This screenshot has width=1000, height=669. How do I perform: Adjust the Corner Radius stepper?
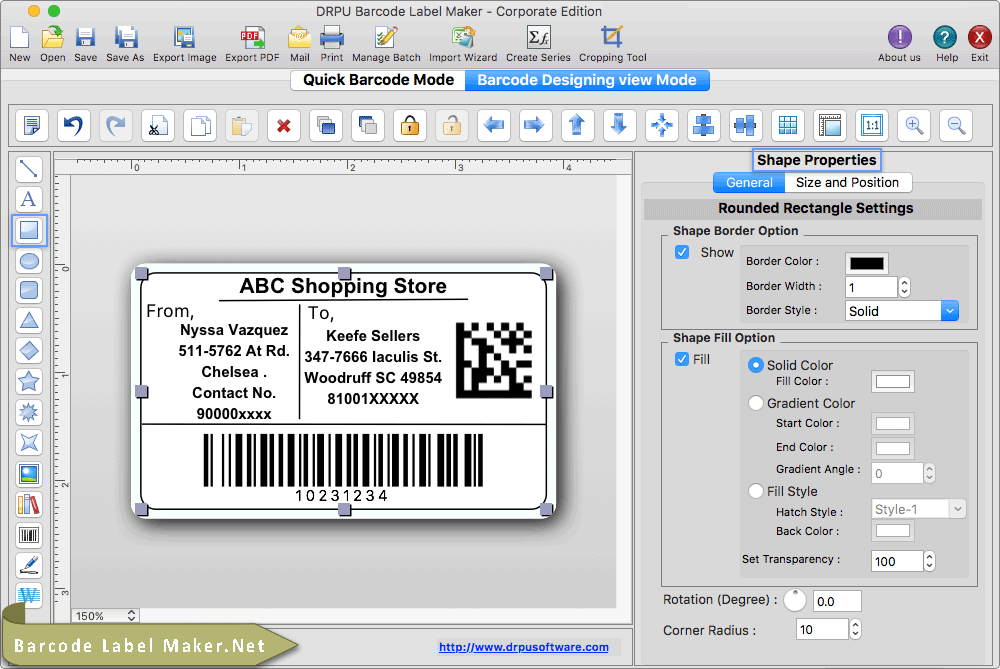click(x=856, y=629)
